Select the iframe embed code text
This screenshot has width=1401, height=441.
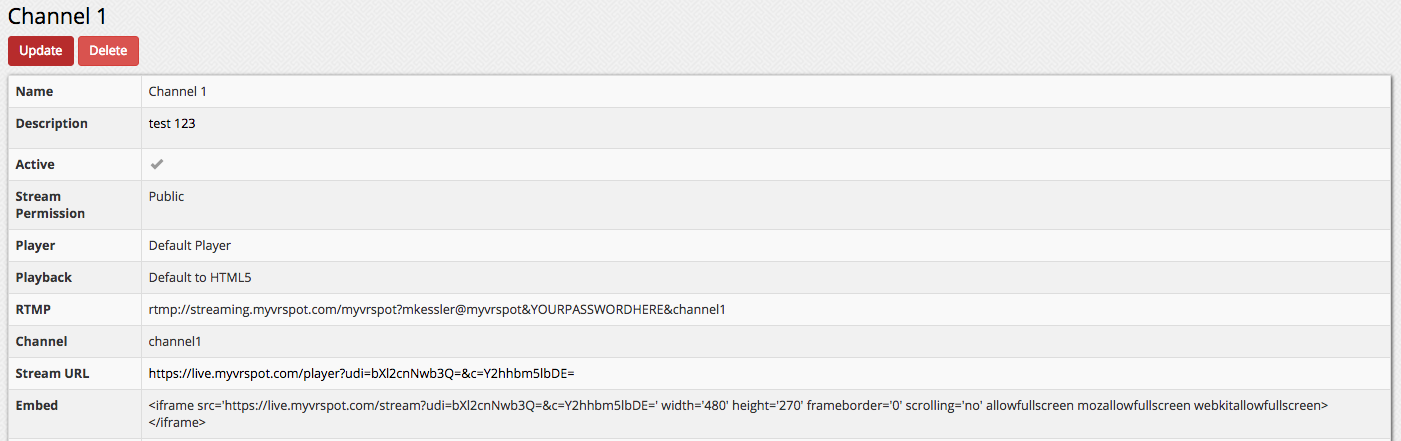pyautogui.click(x=738, y=413)
